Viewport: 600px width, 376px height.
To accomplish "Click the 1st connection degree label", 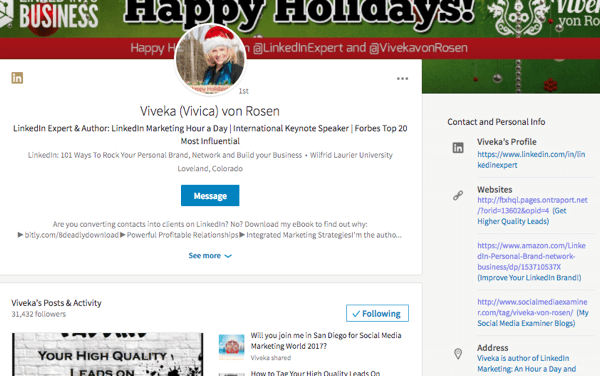I will [244, 91].
